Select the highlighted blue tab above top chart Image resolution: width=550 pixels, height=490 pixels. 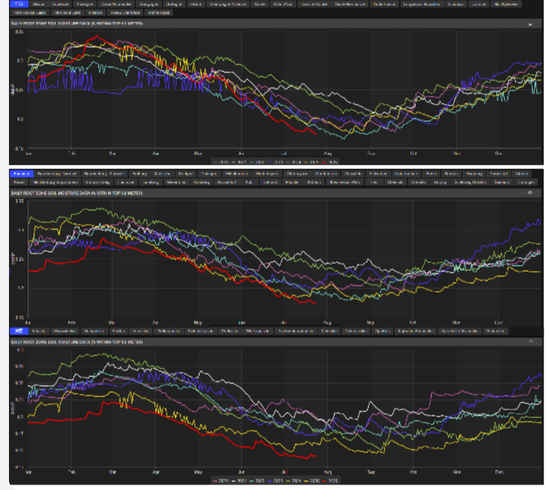(x=19, y=4)
